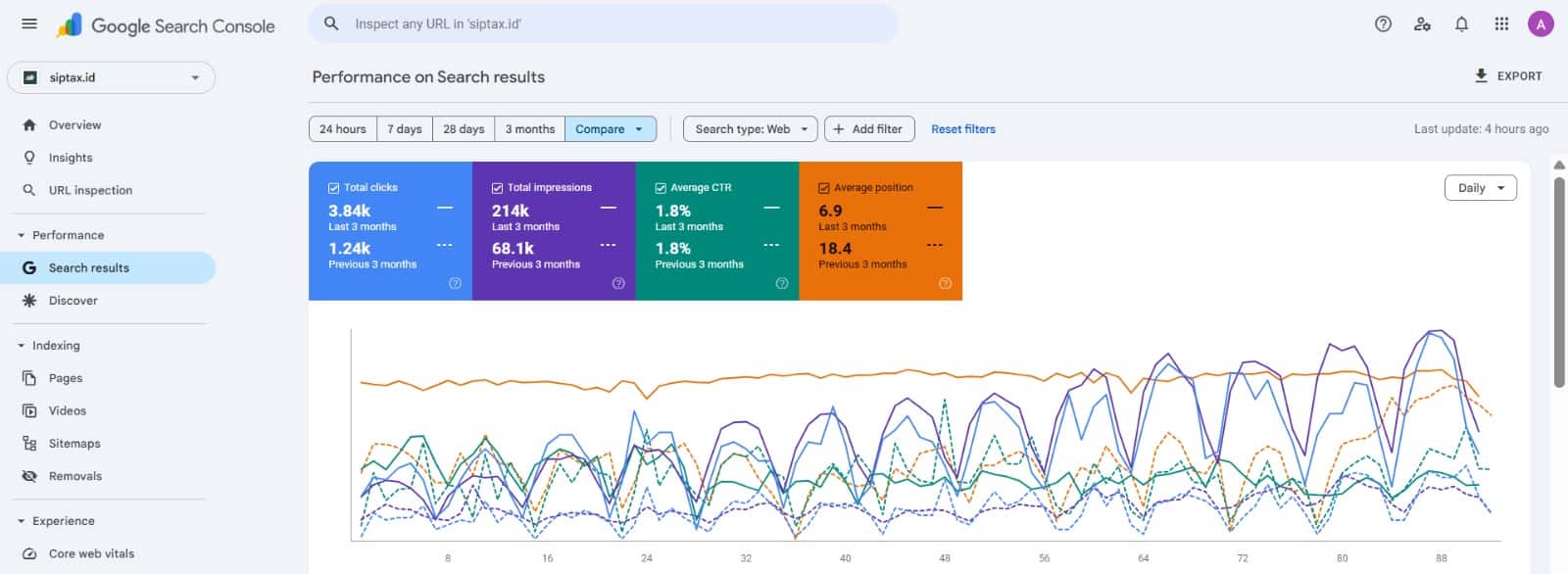Click the Help question mark icon
The width and height of the screenshot is (1568, 574).
point(1383,24)
